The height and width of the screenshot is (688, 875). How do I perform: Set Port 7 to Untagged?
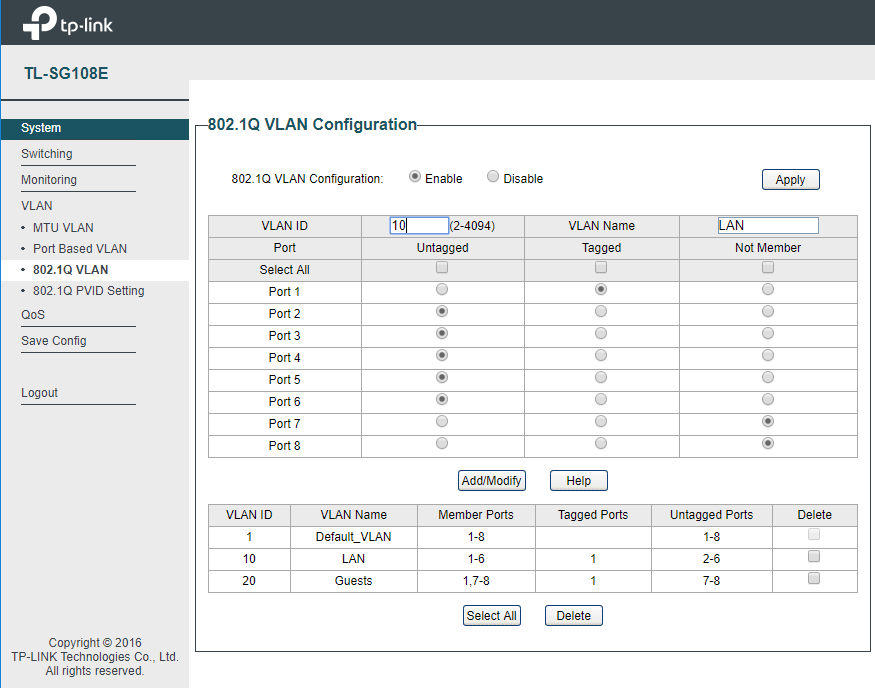[442, 422]
